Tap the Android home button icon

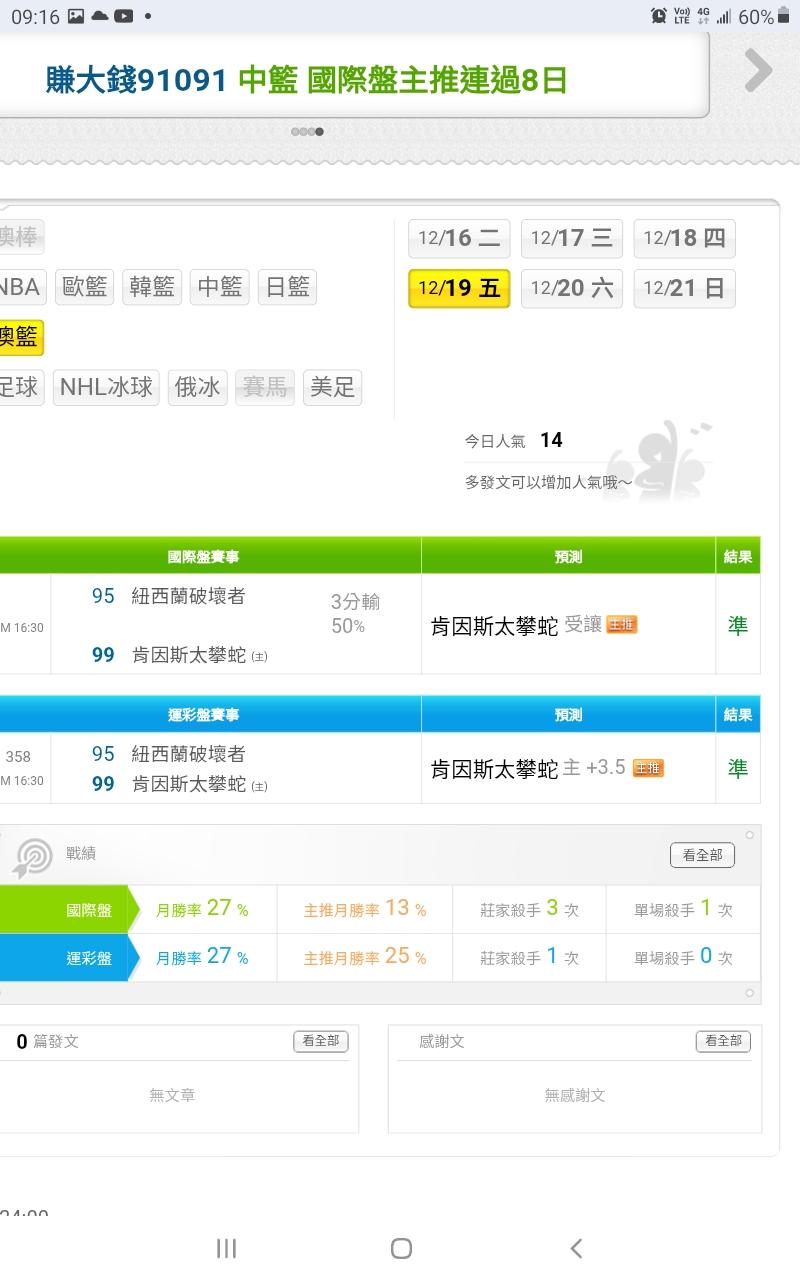click(401, 1247)
